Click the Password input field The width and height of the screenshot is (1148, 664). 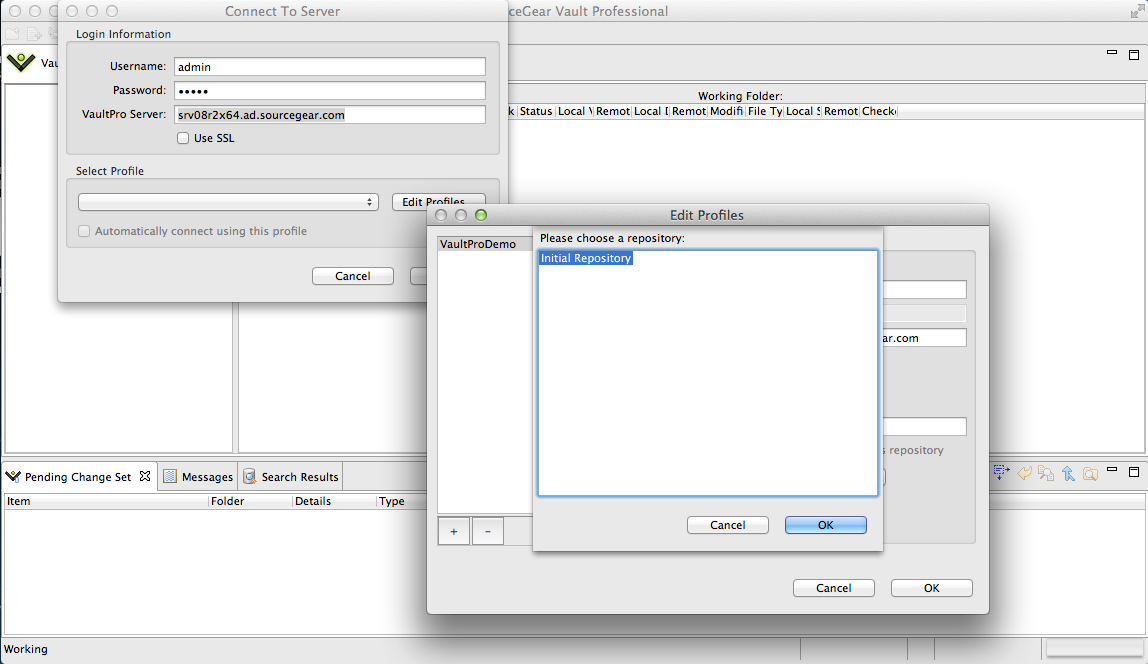coord(329,91)
